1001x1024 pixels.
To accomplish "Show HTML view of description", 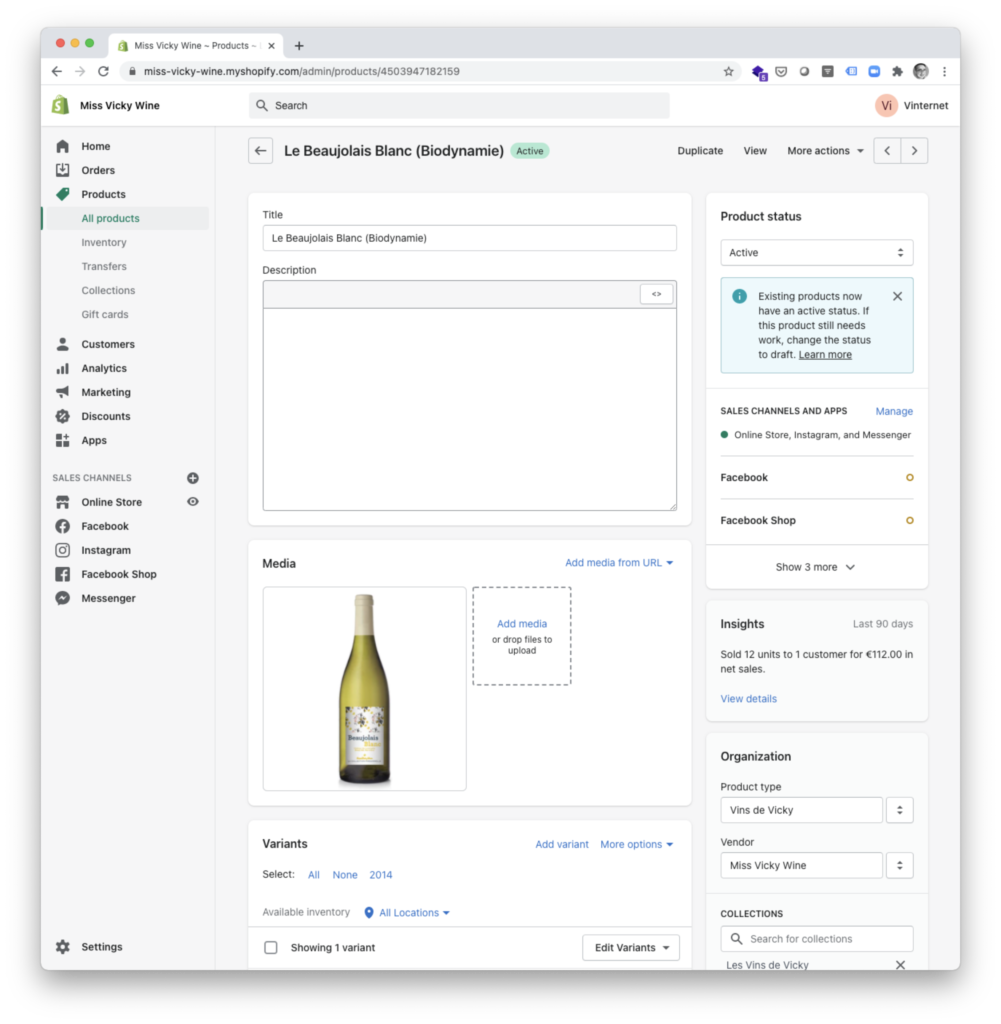I will click(x=656, y=295).
